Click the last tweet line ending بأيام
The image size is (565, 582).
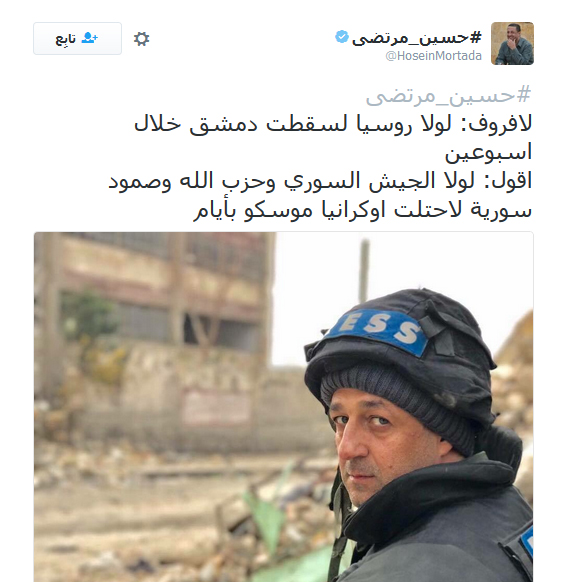362,210
